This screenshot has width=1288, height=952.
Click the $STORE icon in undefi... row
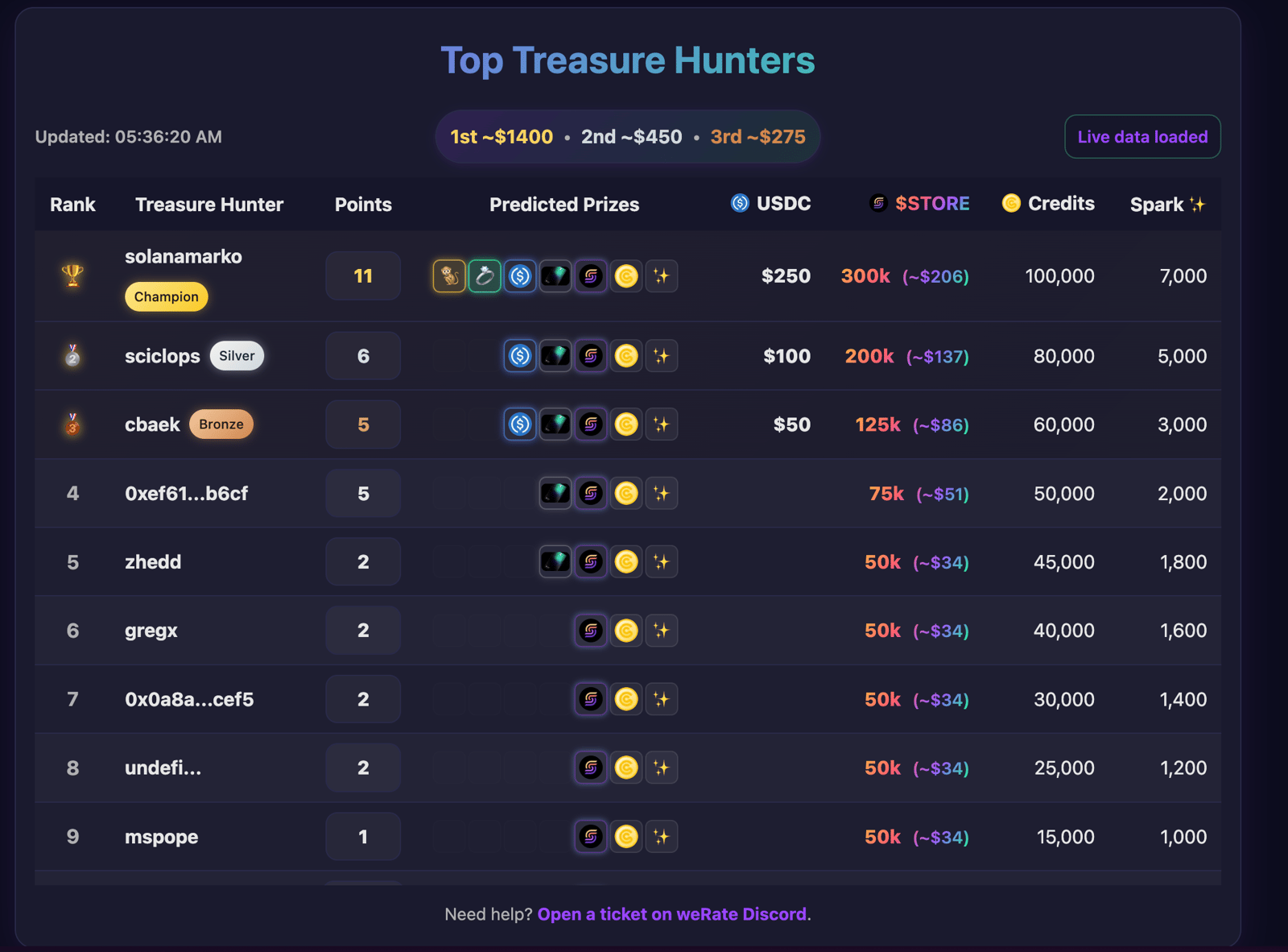[591, 768]
